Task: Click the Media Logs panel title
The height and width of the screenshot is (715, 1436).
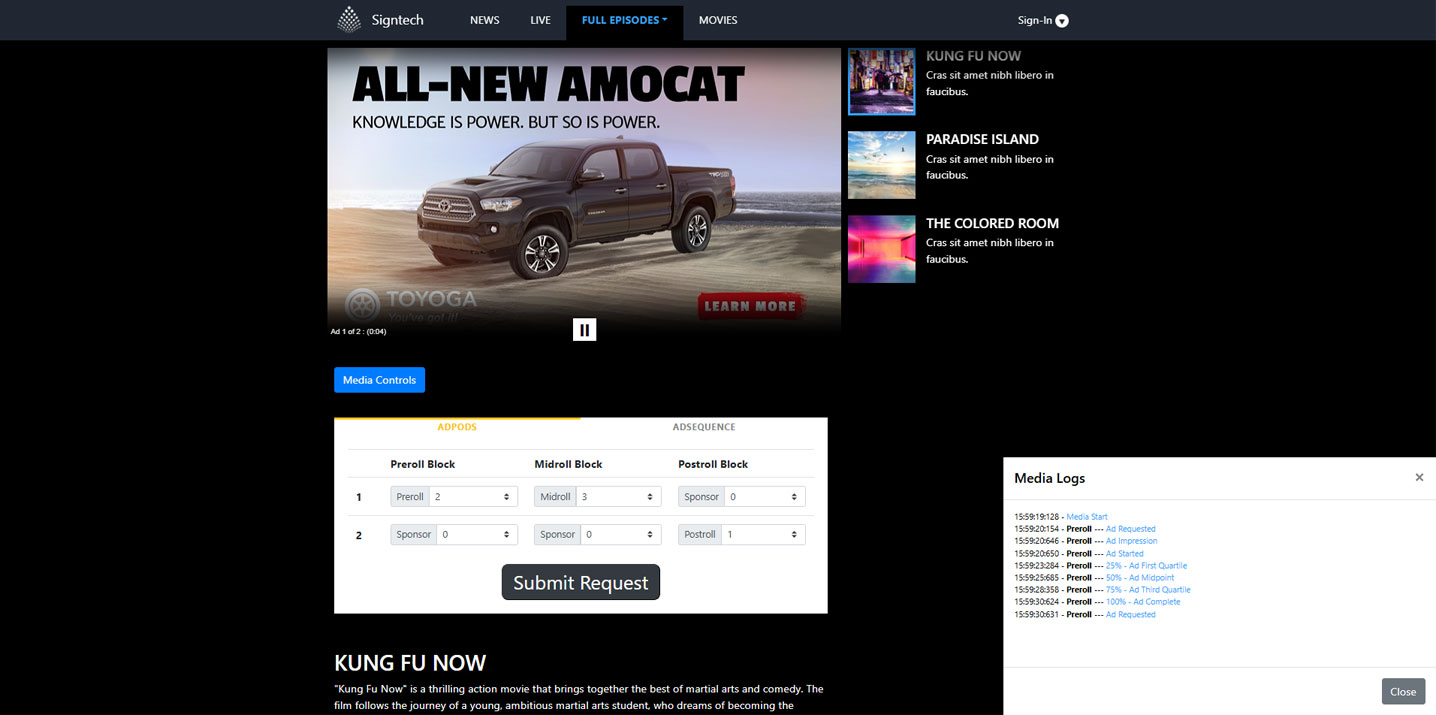Action: tap(1049, 478)
